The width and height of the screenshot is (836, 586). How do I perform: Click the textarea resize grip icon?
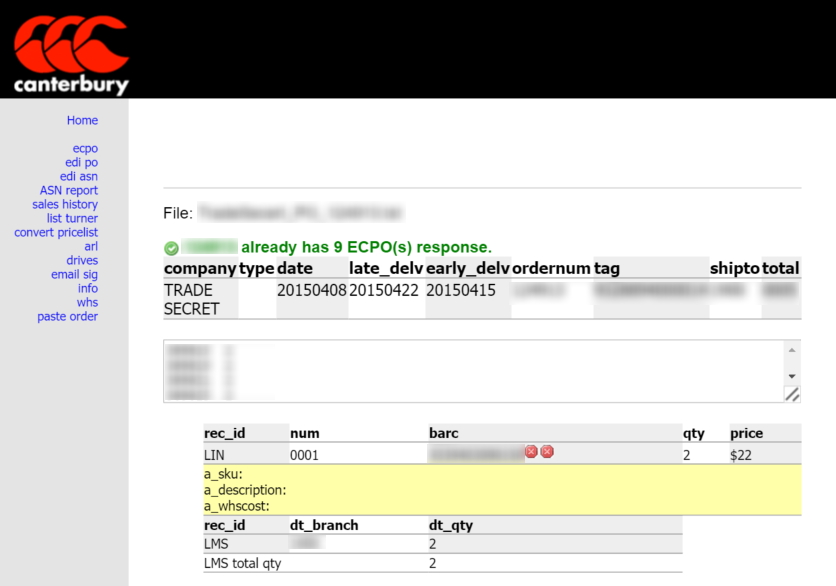[792, 394]
